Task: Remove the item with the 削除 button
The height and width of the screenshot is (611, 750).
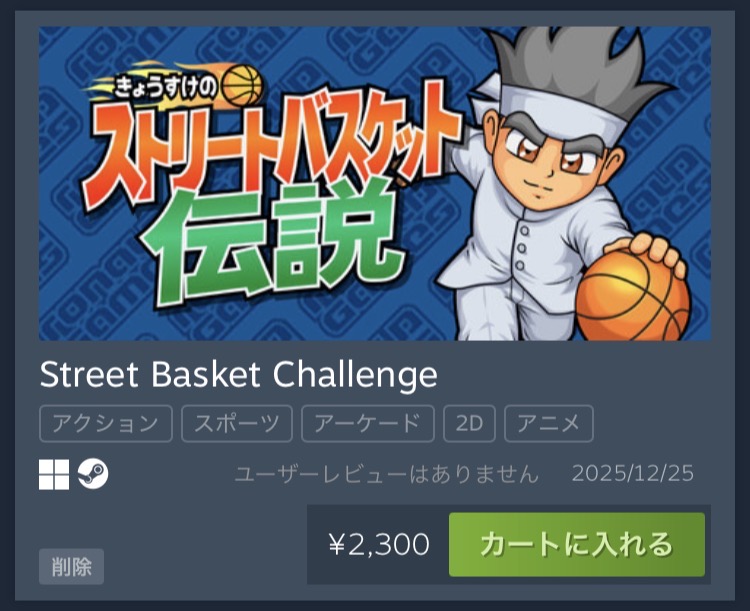Action: click(x=71, y=567)
